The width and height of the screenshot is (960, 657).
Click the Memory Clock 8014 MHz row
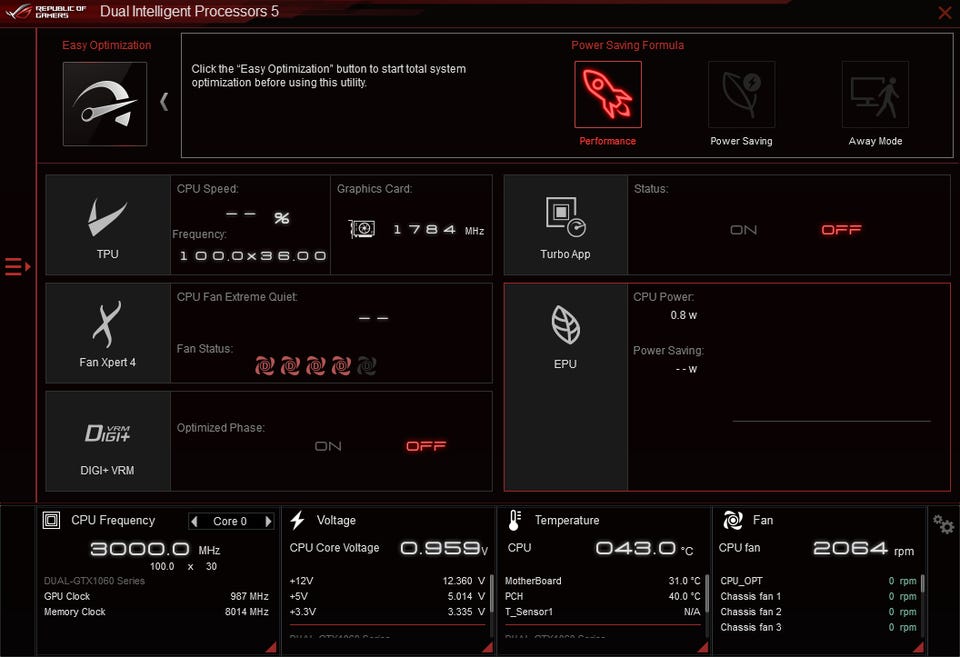point(156,612)
